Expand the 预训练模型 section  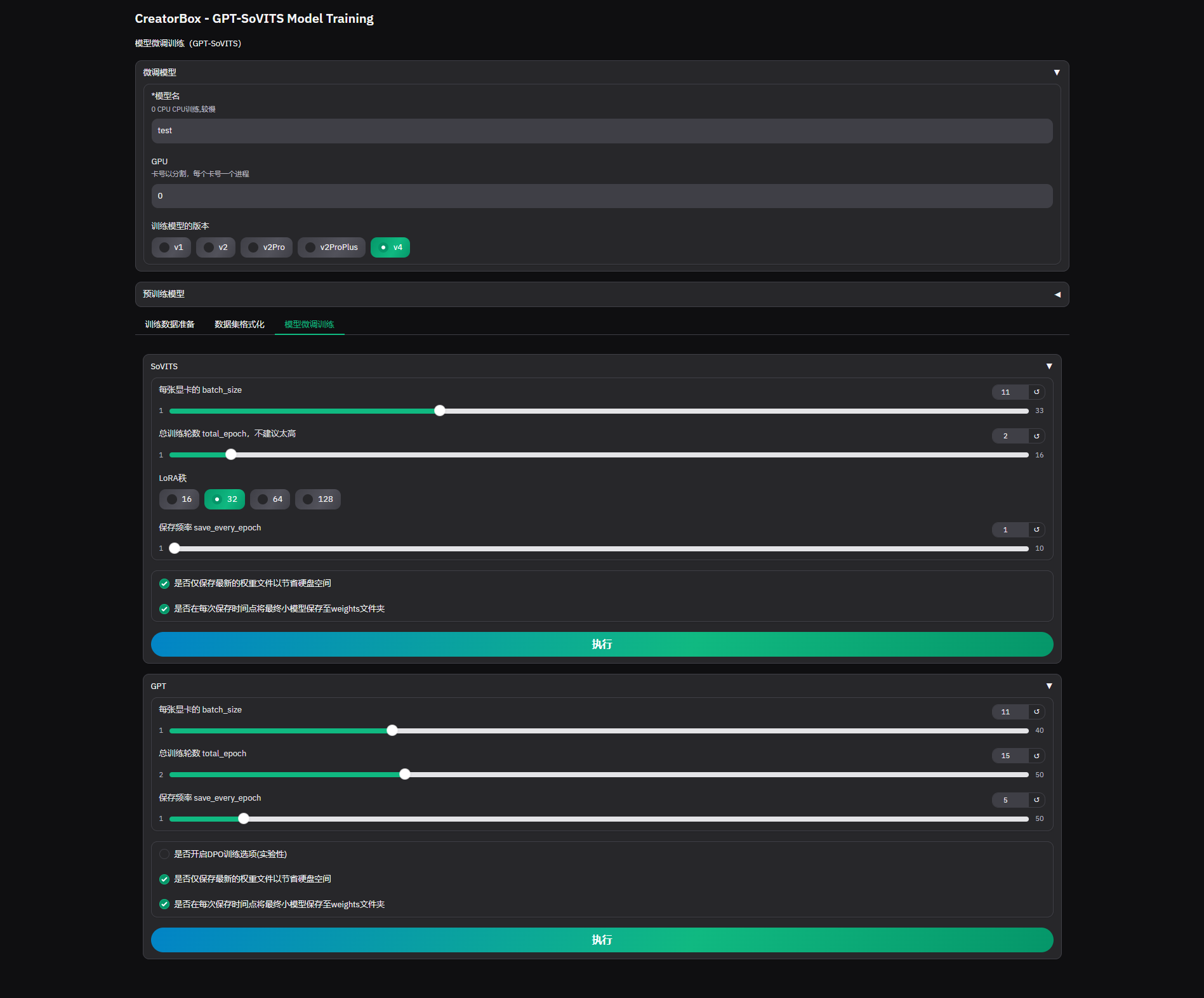(x=1057, y=294)
